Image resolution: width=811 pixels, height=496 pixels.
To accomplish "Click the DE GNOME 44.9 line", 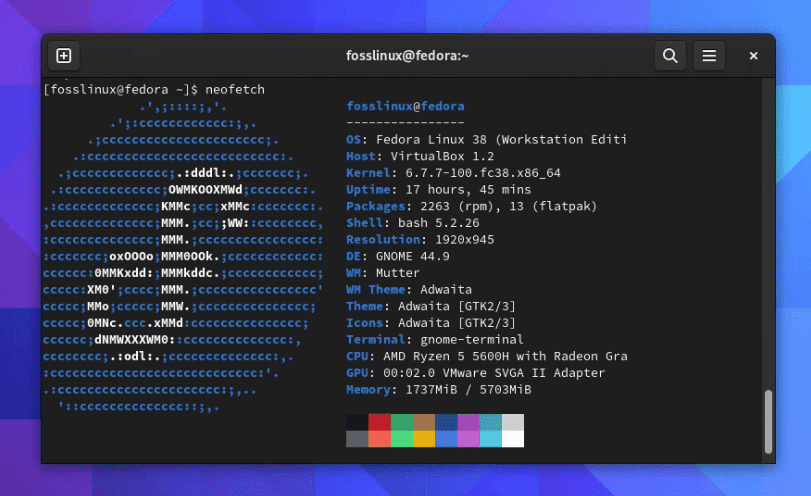I will (398, 256).
